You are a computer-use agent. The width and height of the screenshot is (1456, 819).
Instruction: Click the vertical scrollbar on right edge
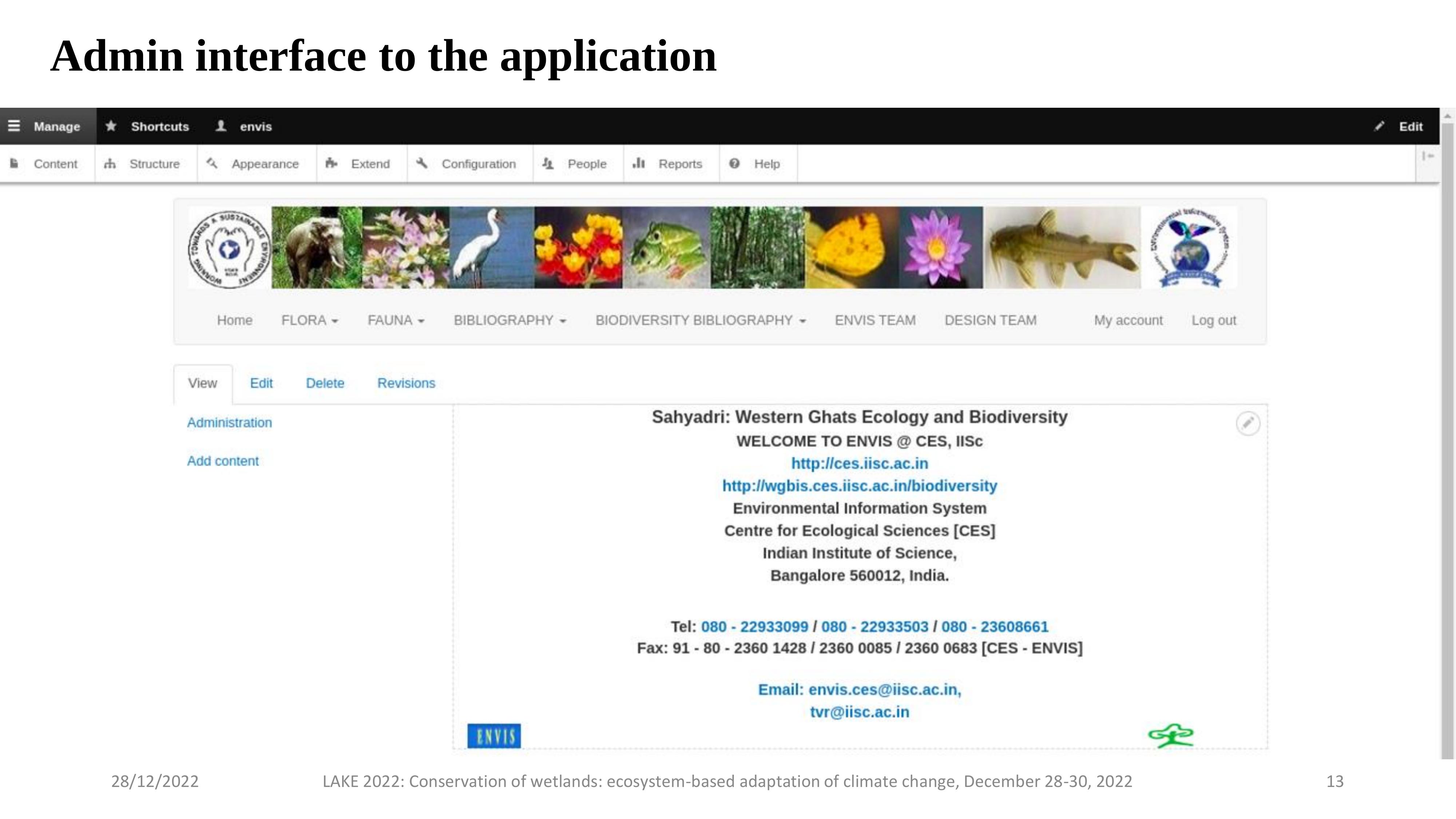tap(1448, 441)
